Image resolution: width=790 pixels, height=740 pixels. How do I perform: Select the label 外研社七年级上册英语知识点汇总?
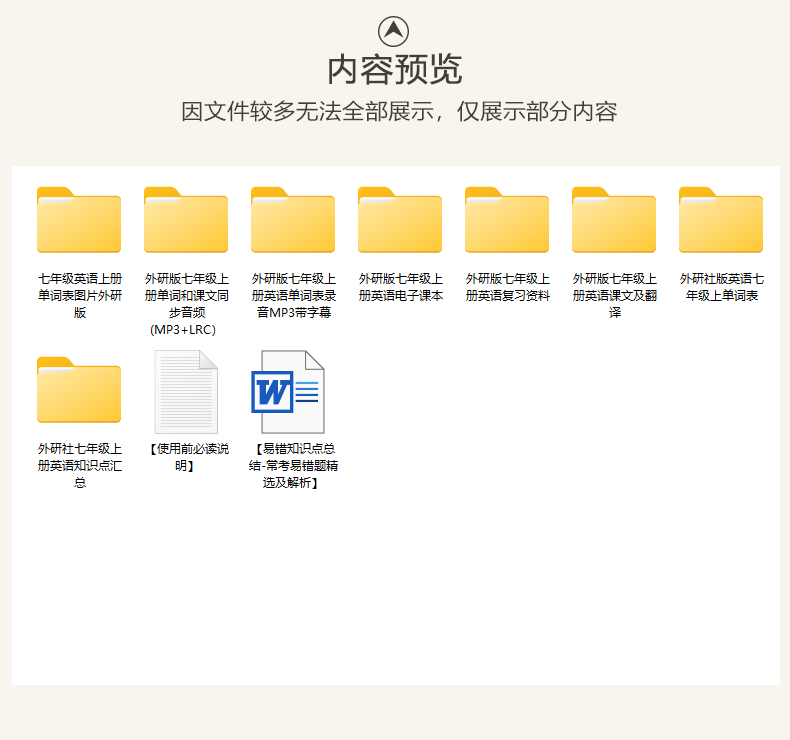[x=80, y=465]
